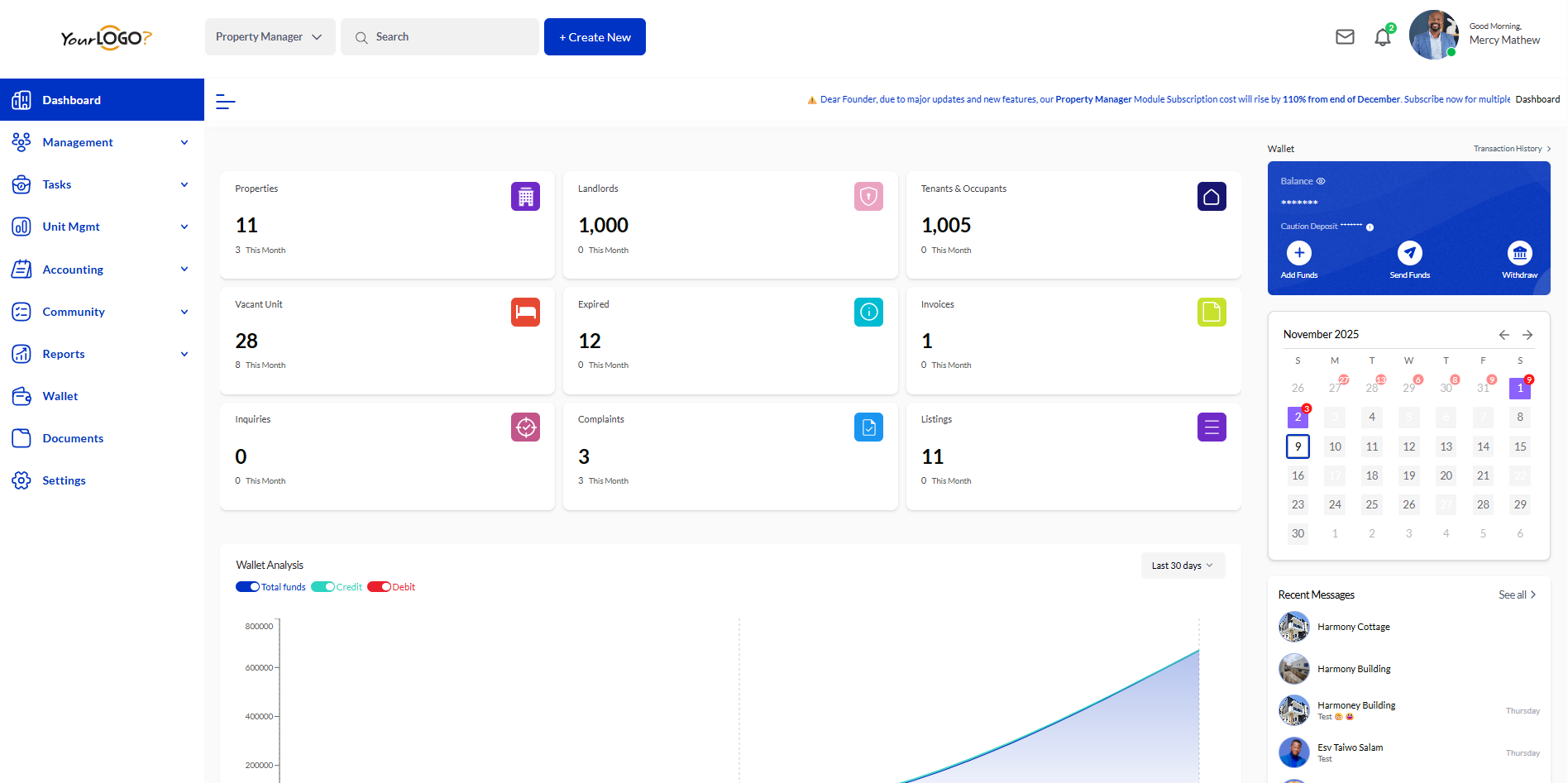Open the Harmony Cottage message
1568x783 pixels.
[1409, 627]
